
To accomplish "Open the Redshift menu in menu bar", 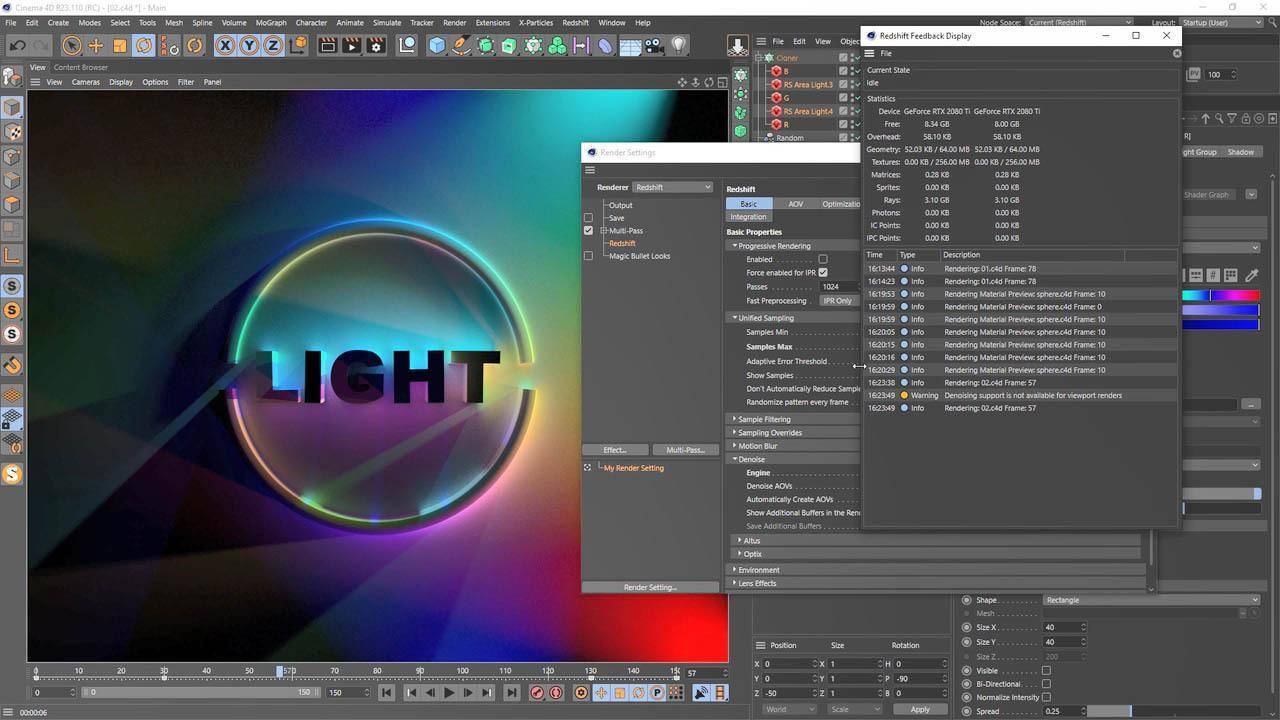I will (575, 22).
